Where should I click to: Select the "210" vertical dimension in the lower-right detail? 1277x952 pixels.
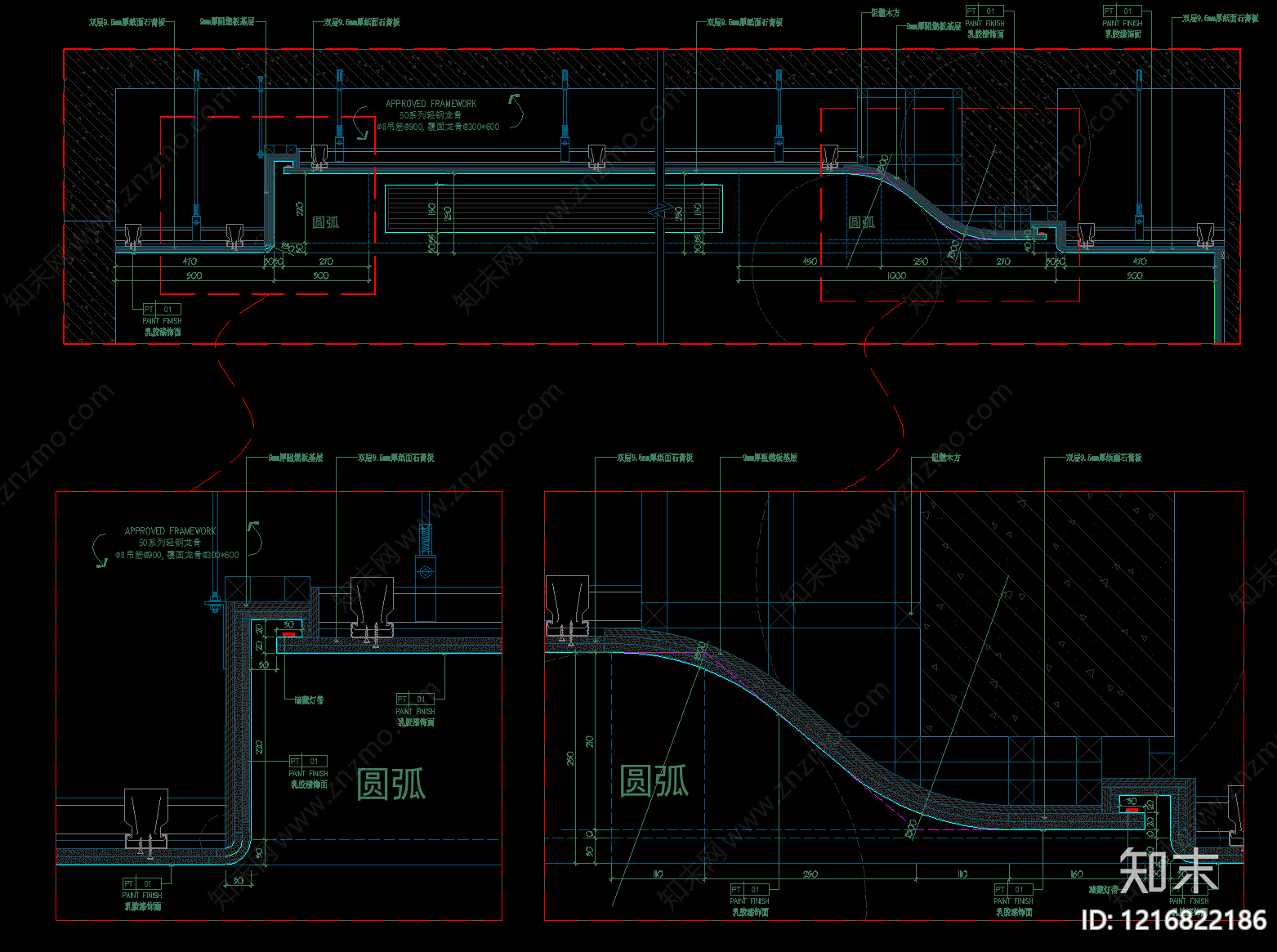point(589,741)
